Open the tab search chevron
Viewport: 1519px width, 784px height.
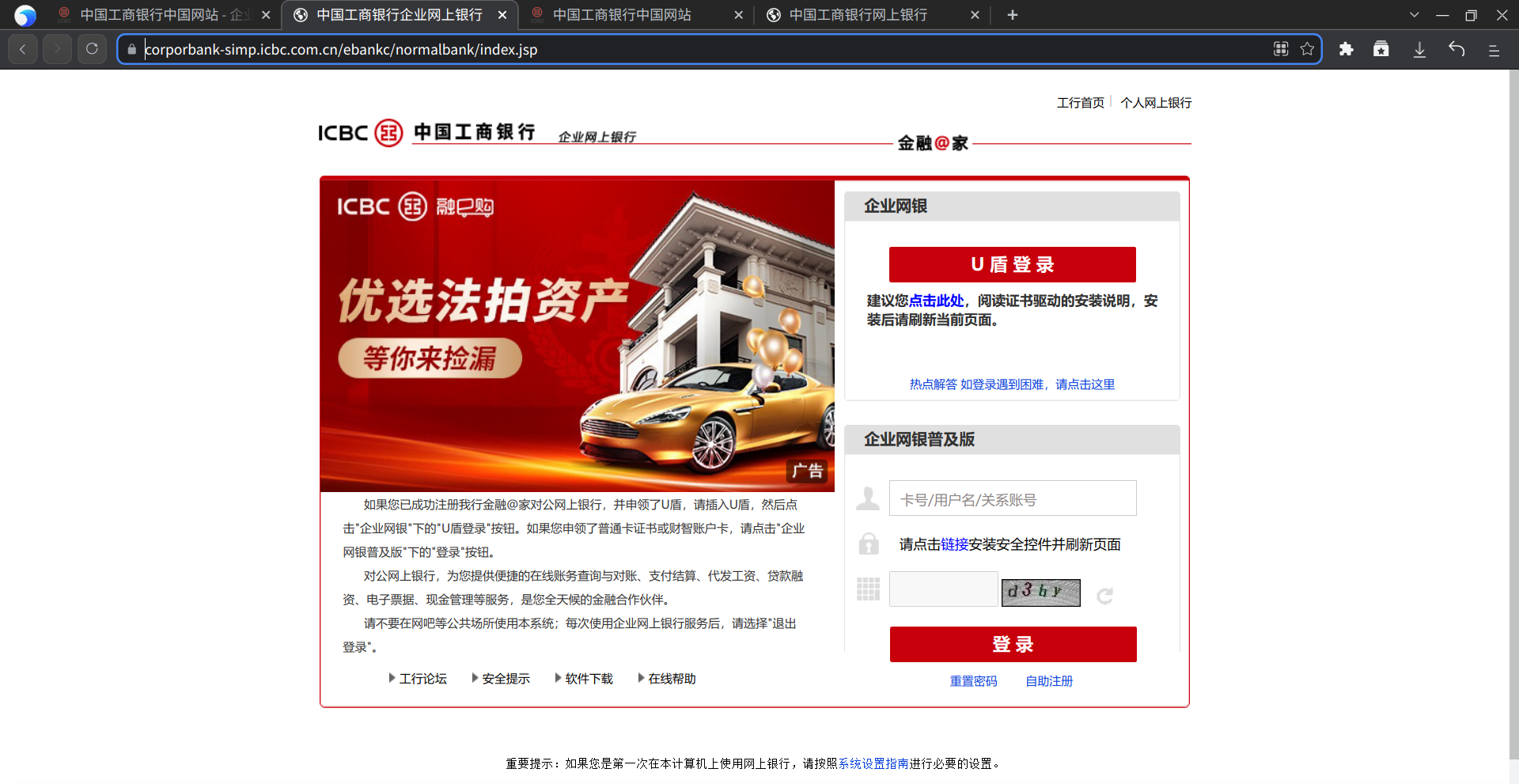[x=1414, y=14]
